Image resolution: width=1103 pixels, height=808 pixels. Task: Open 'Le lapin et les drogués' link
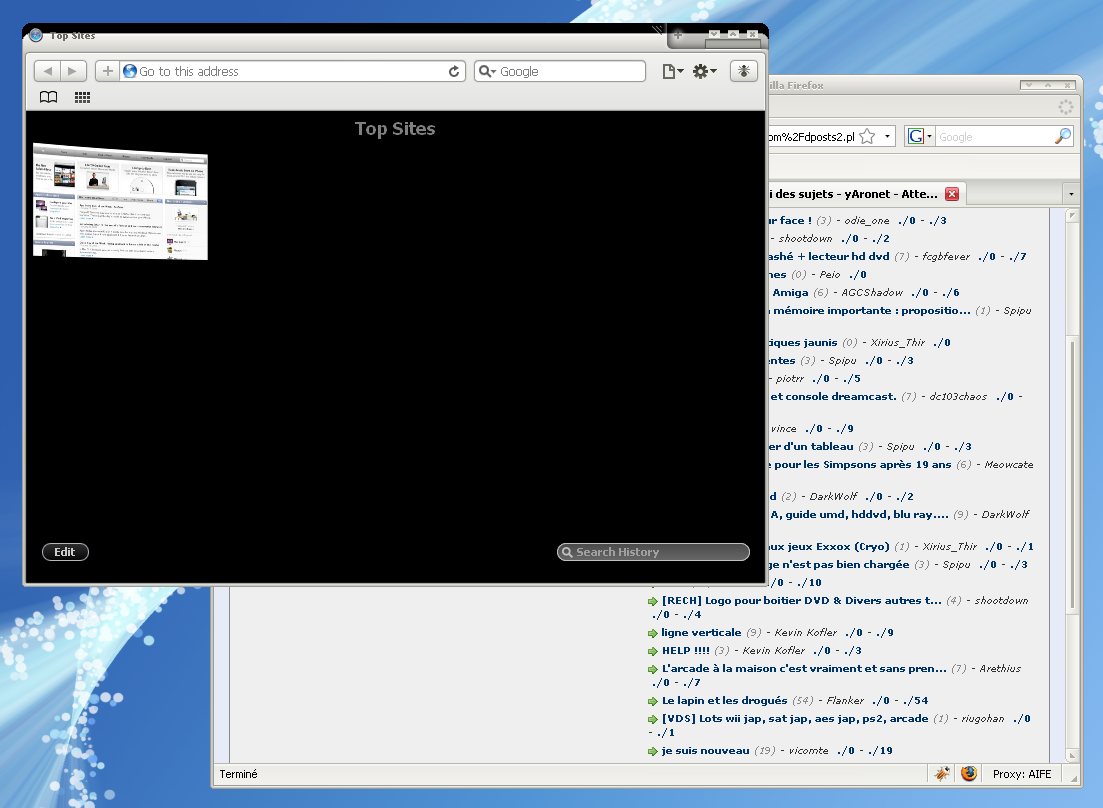click(724, 700)
